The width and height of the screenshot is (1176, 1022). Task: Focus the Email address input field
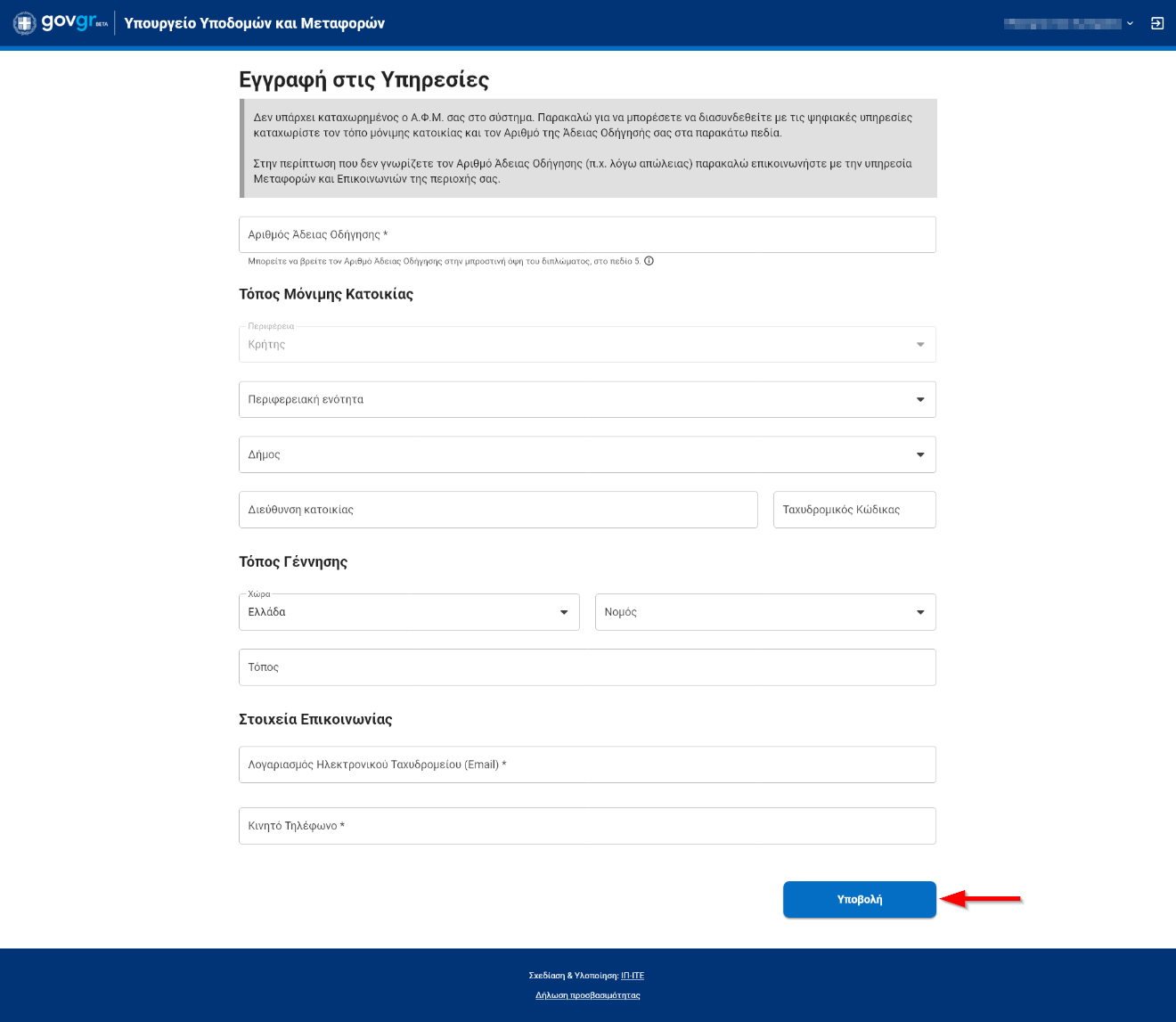[587, 764]
